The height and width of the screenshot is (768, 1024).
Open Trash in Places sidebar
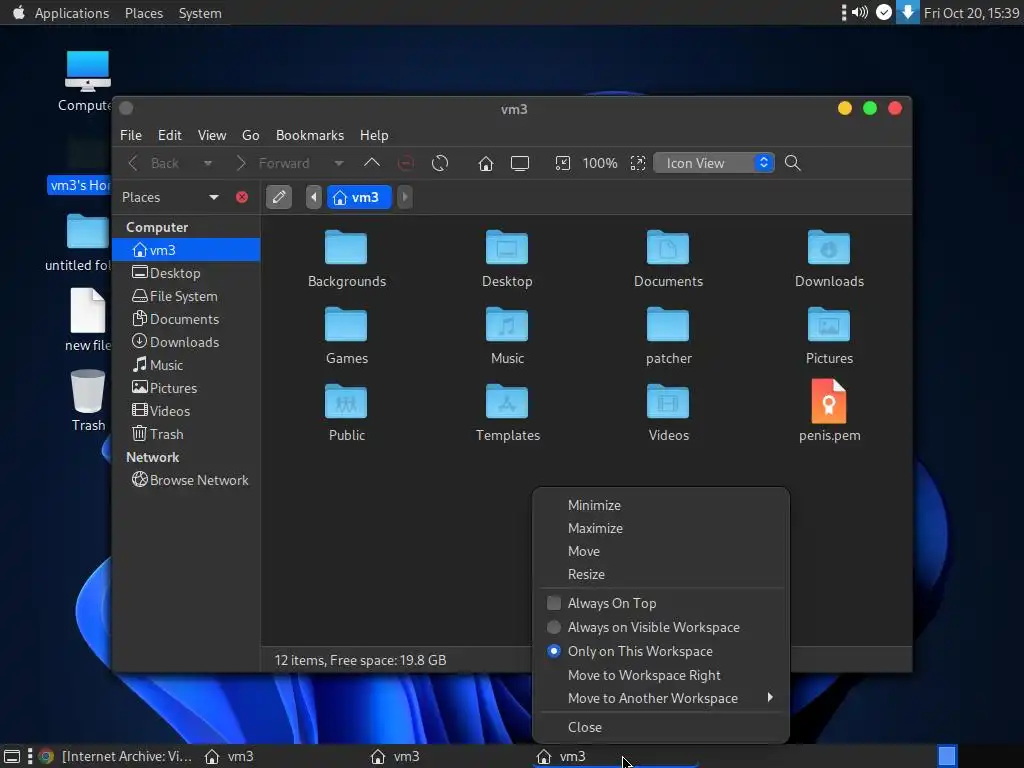click(x=186, y=434)
